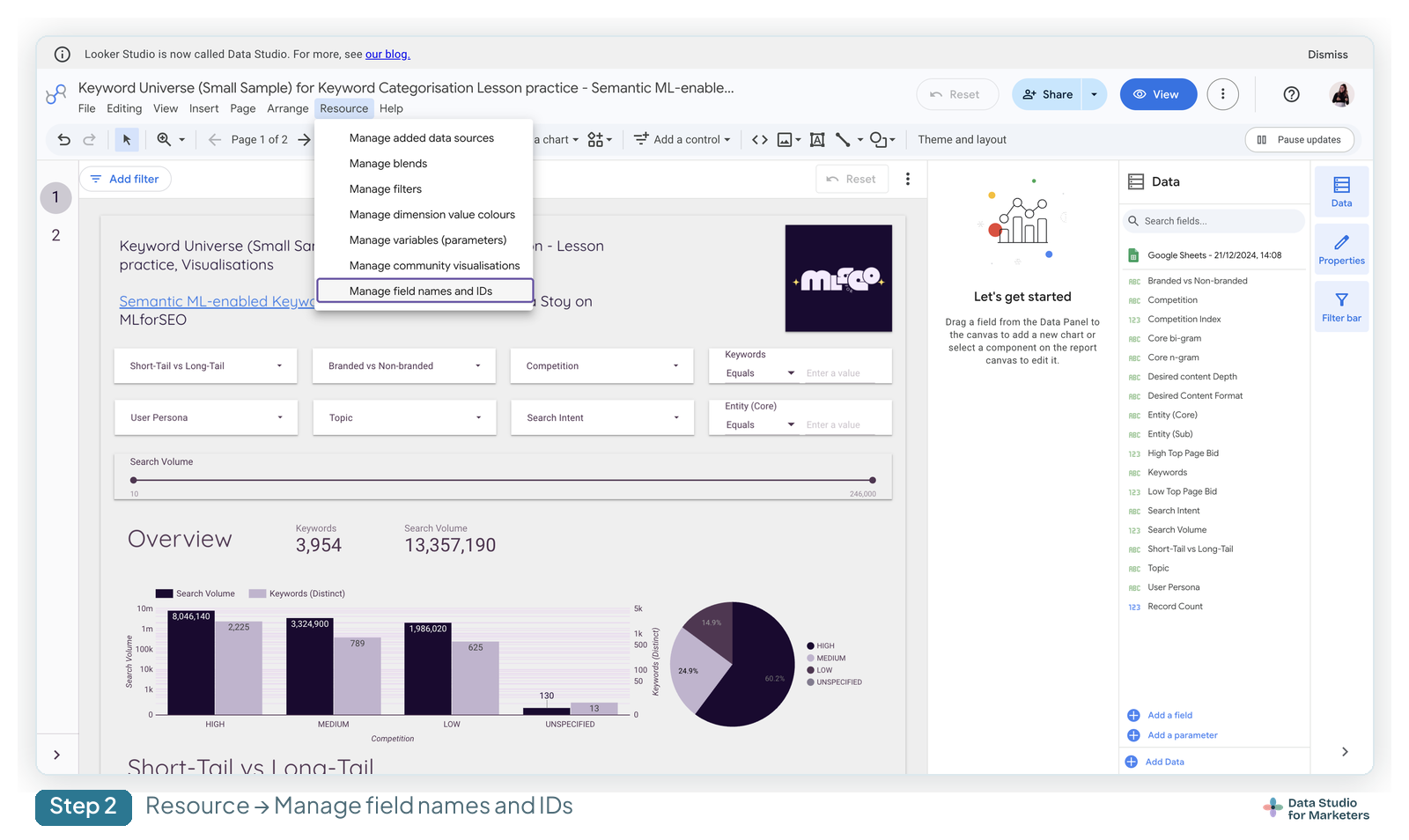The width and height of the screenshot is (1409, 840).
Task: Click the Search Volume slider left handle
Action: [134, 480]
